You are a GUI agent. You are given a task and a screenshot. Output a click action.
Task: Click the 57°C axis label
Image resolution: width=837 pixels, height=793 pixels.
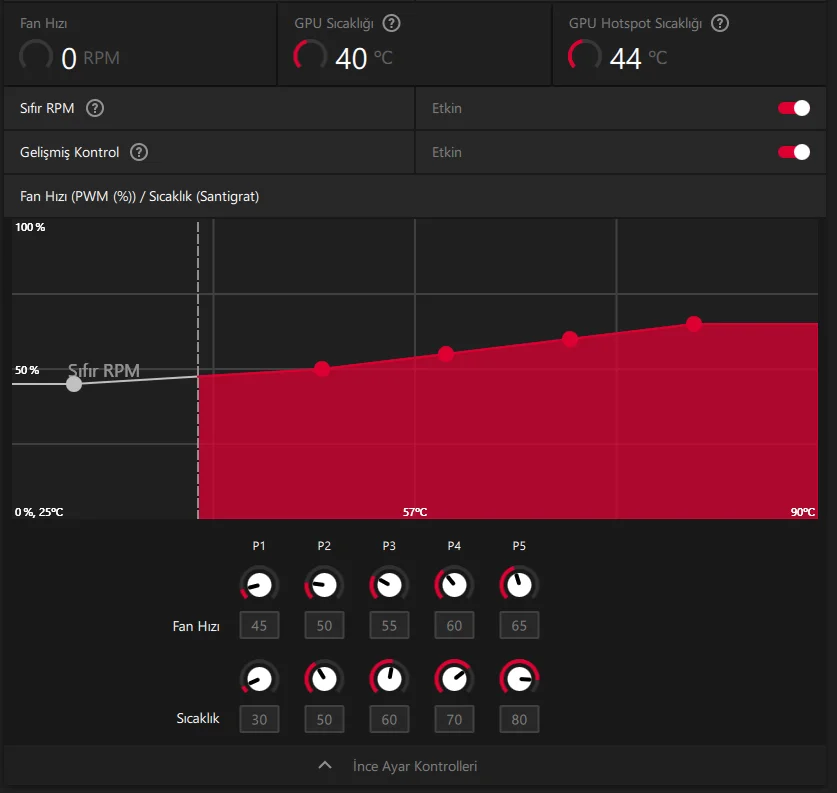click(x=415, y=512)
